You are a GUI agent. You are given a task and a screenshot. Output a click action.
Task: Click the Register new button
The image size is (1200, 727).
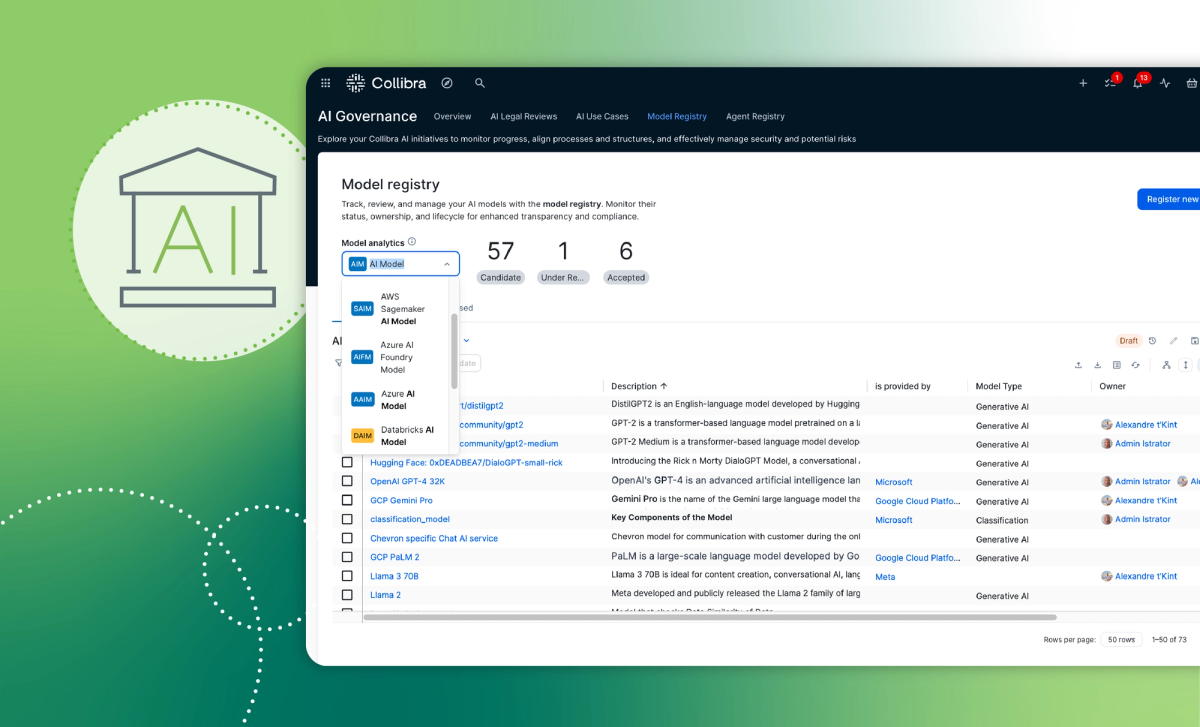tap(1170, 199)
